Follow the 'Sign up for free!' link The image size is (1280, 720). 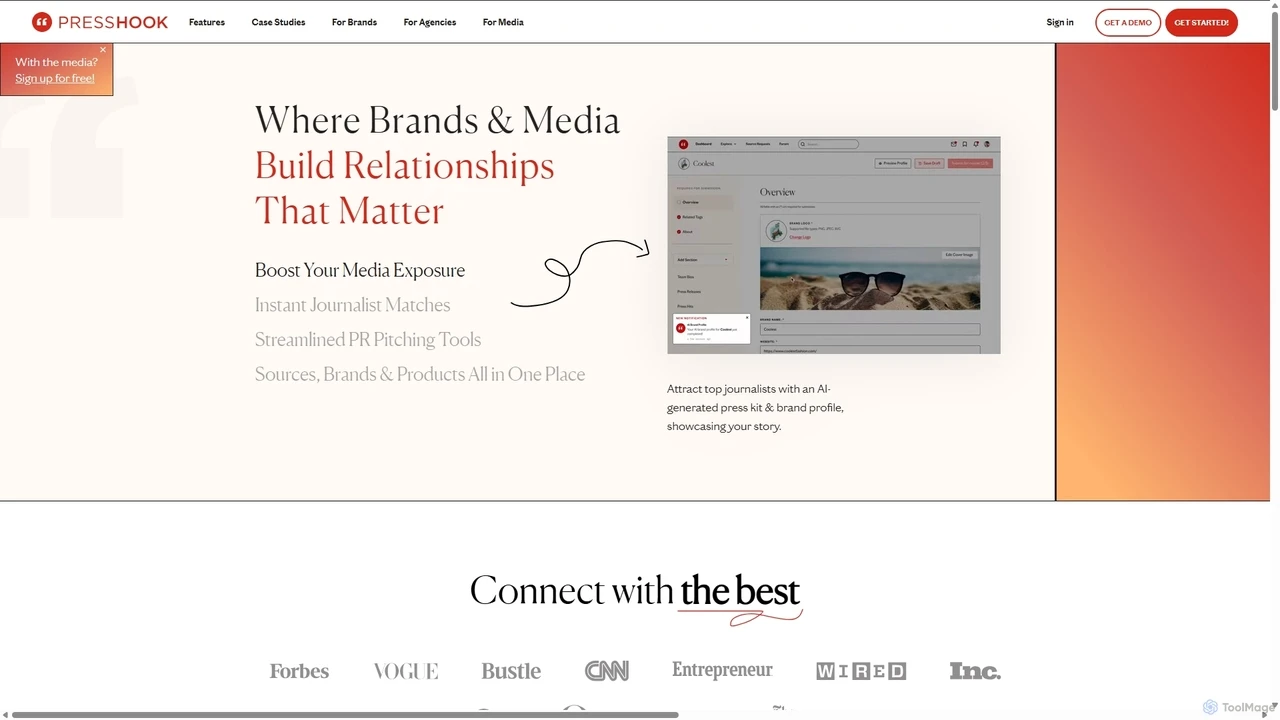point(55,78)
